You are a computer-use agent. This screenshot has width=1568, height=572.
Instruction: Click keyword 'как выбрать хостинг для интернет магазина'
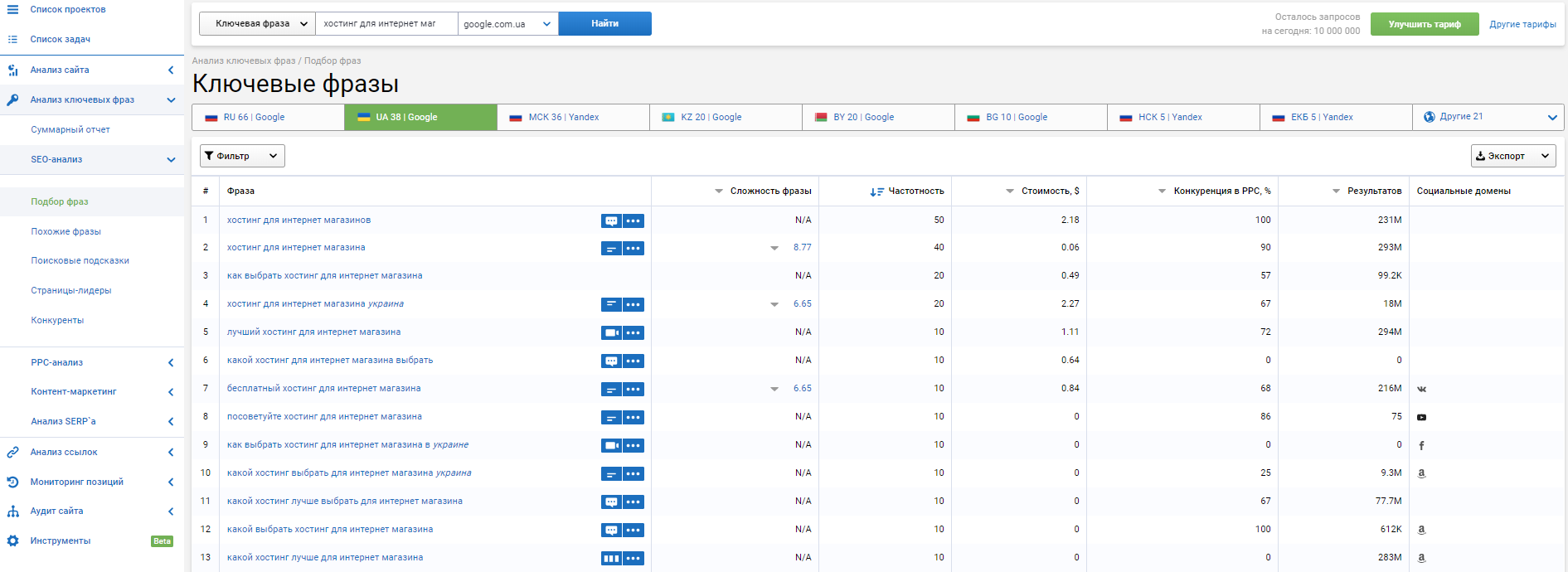[325, 276]
